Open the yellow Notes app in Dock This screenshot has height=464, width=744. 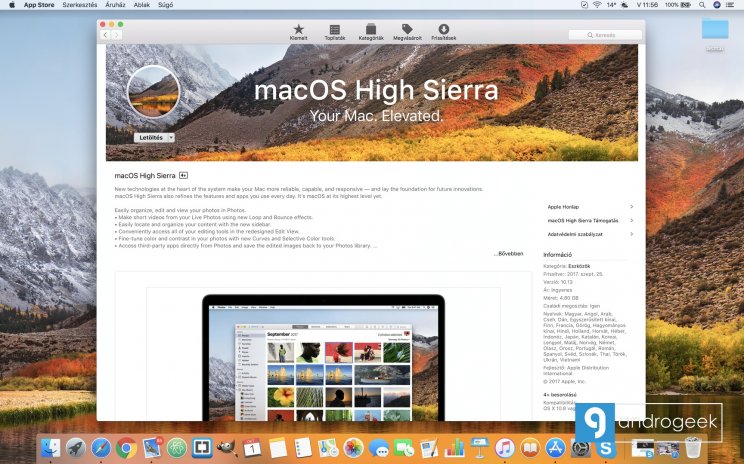pyautogui.click(x=278, y=447)
